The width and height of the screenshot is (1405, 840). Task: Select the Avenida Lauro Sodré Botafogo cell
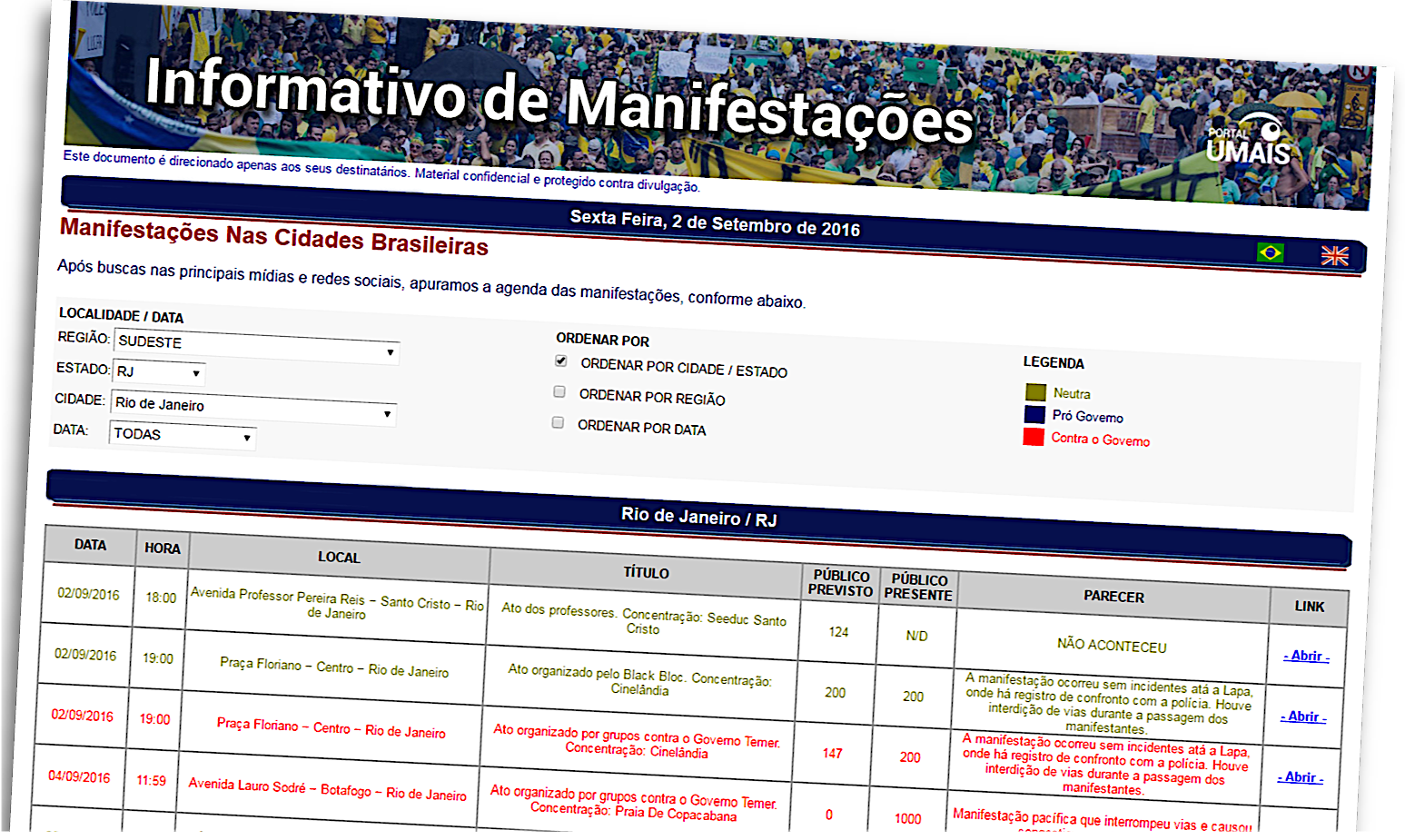[x=327, y=788]
